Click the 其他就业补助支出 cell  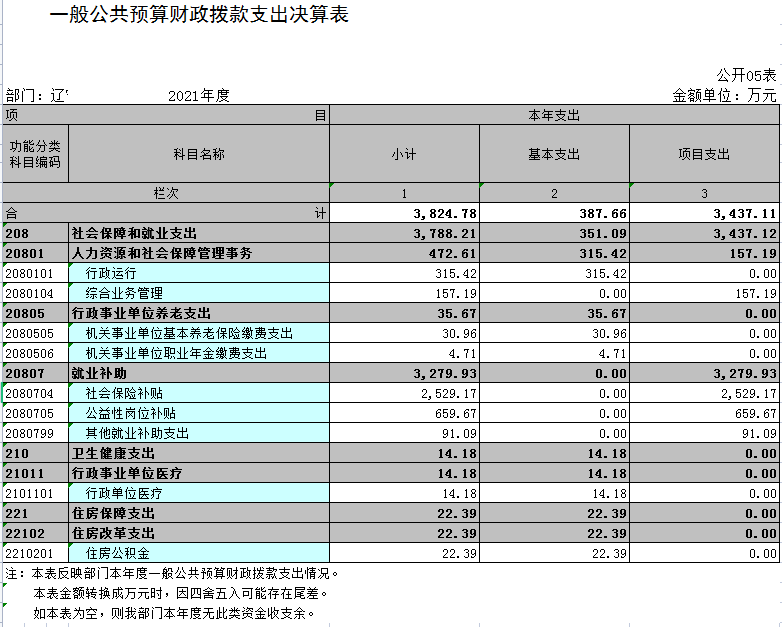point(199,433)
